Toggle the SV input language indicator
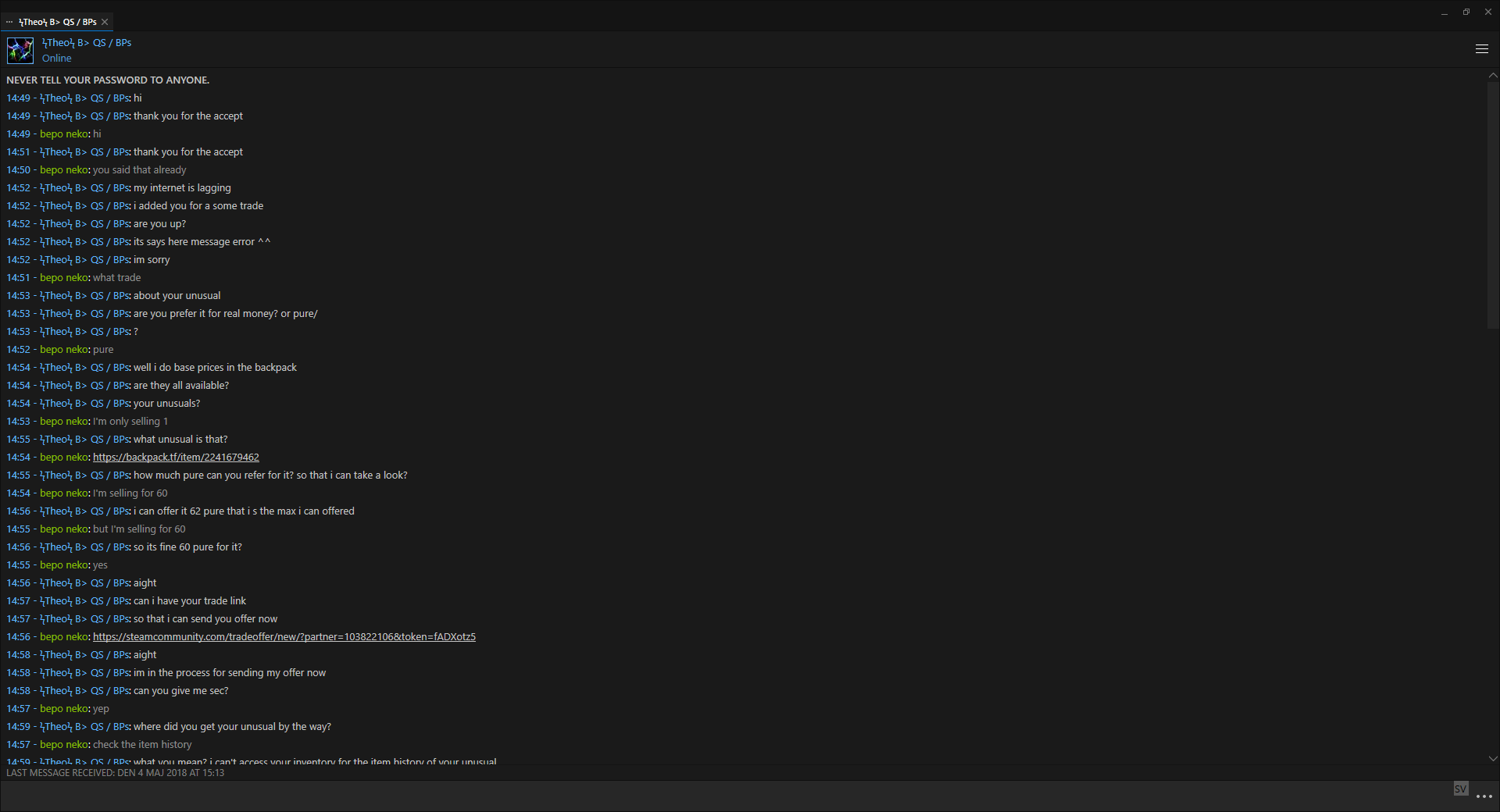1500x812 pixels. [1460, 789]
